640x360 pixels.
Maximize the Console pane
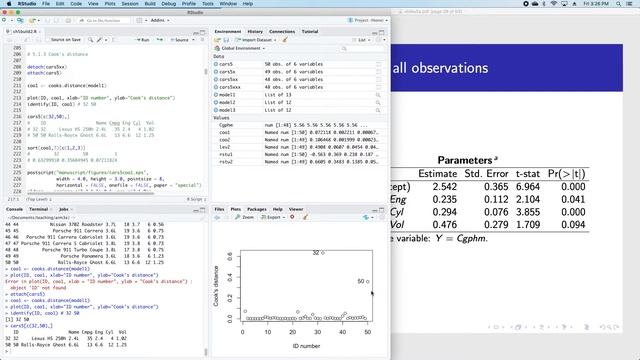202,210
